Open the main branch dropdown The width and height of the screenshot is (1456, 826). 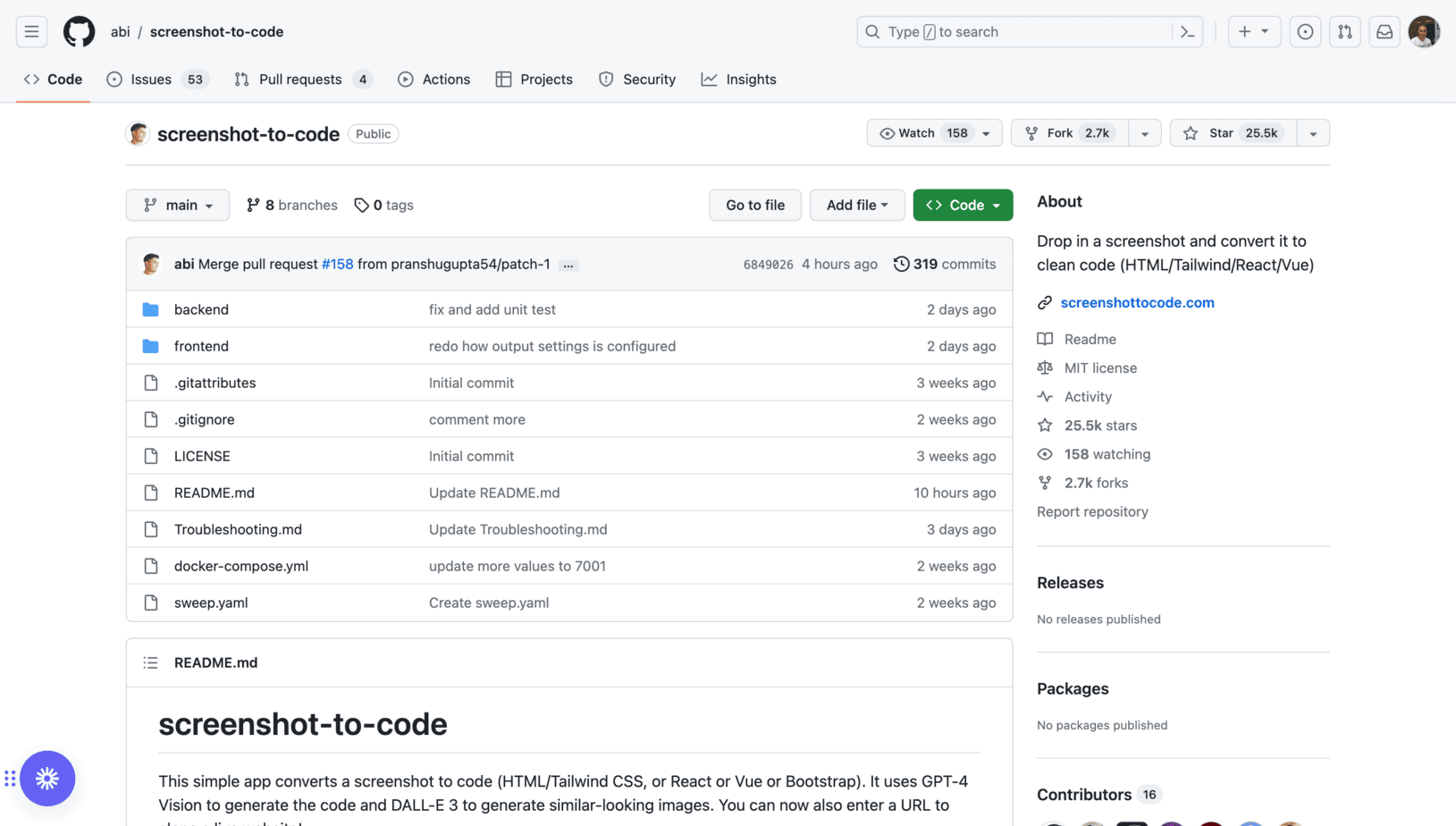(178, 205)
